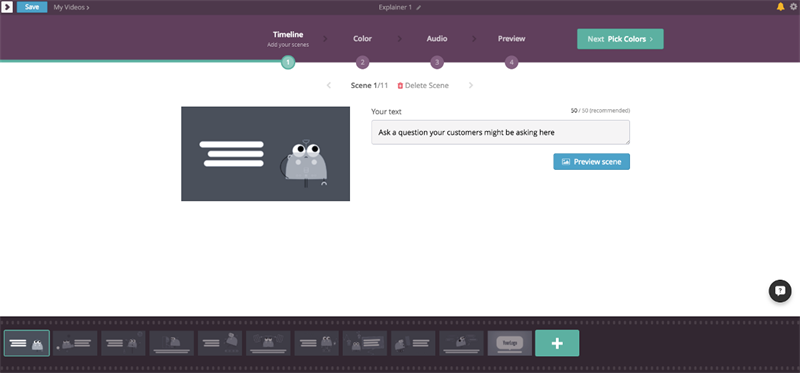
Task: Open the settings gear
Action: pyautogui.click(x=793, y=7)
